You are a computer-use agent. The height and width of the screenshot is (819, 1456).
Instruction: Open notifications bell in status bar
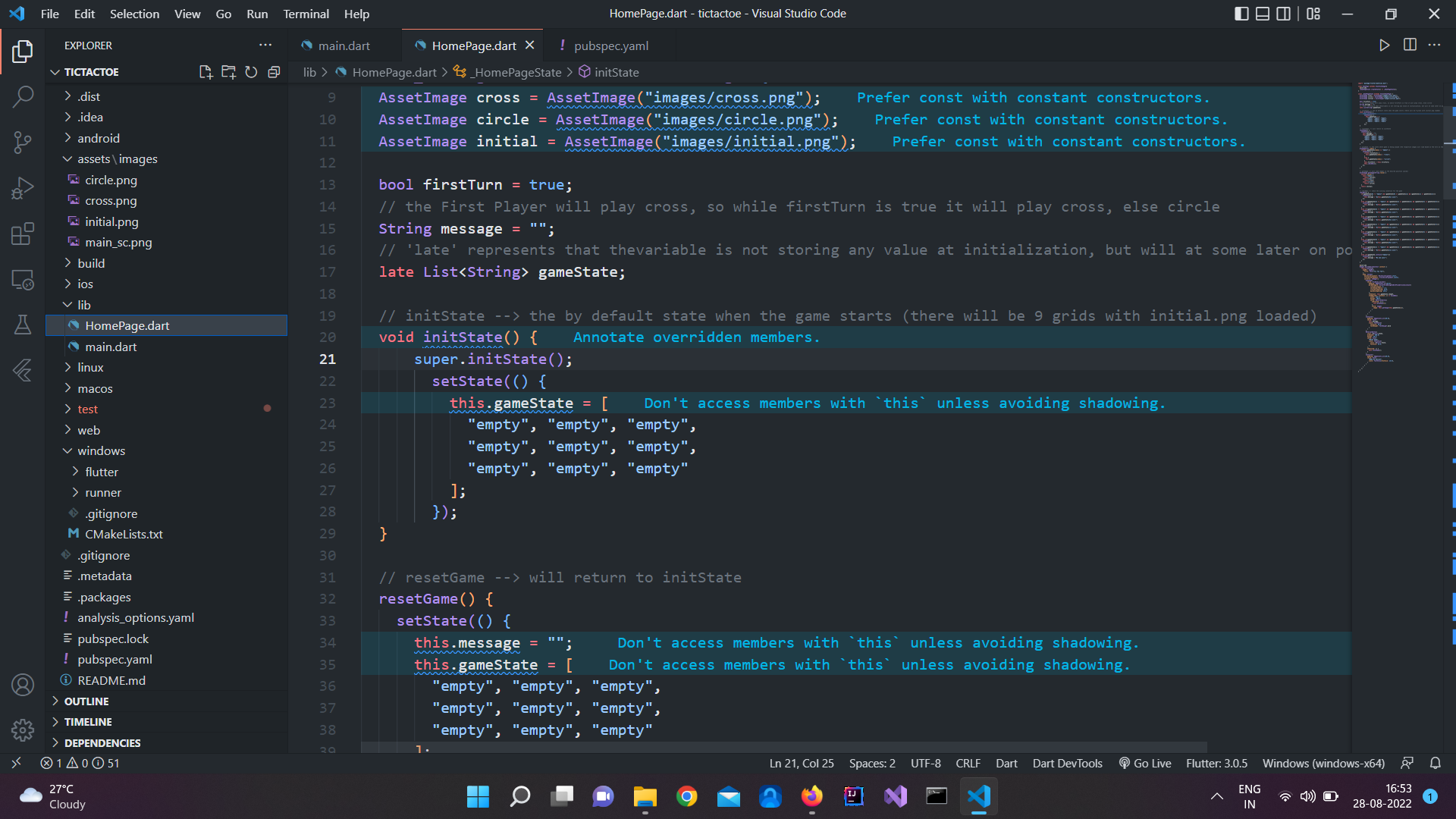pyautogui.click(x=1436, y=763)
